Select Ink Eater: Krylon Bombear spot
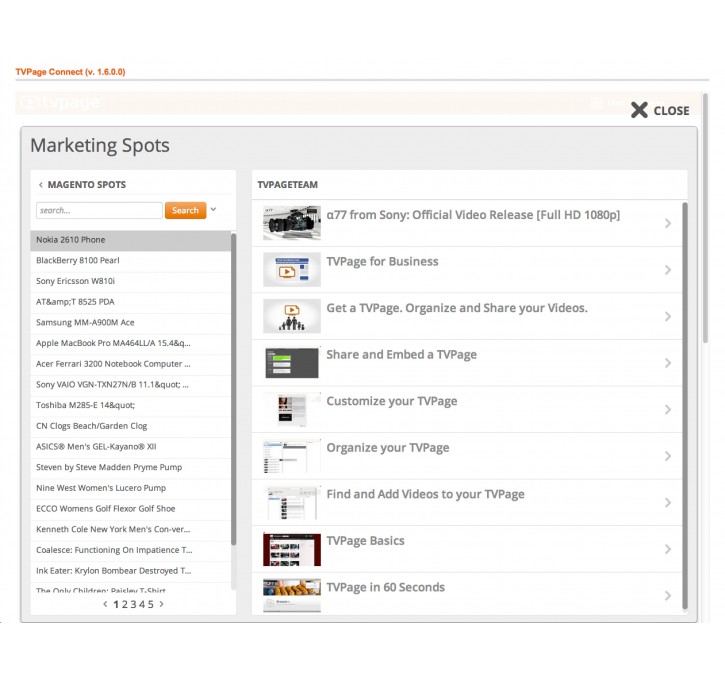725x680 pixels. pos(130,571)
